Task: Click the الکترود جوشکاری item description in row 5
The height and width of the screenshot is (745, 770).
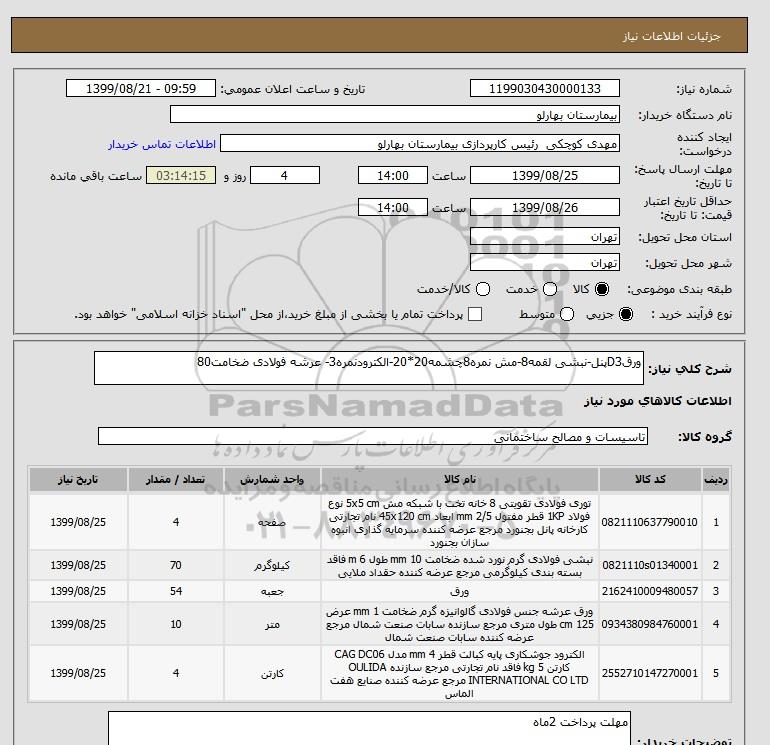Action: click(460, 674)
